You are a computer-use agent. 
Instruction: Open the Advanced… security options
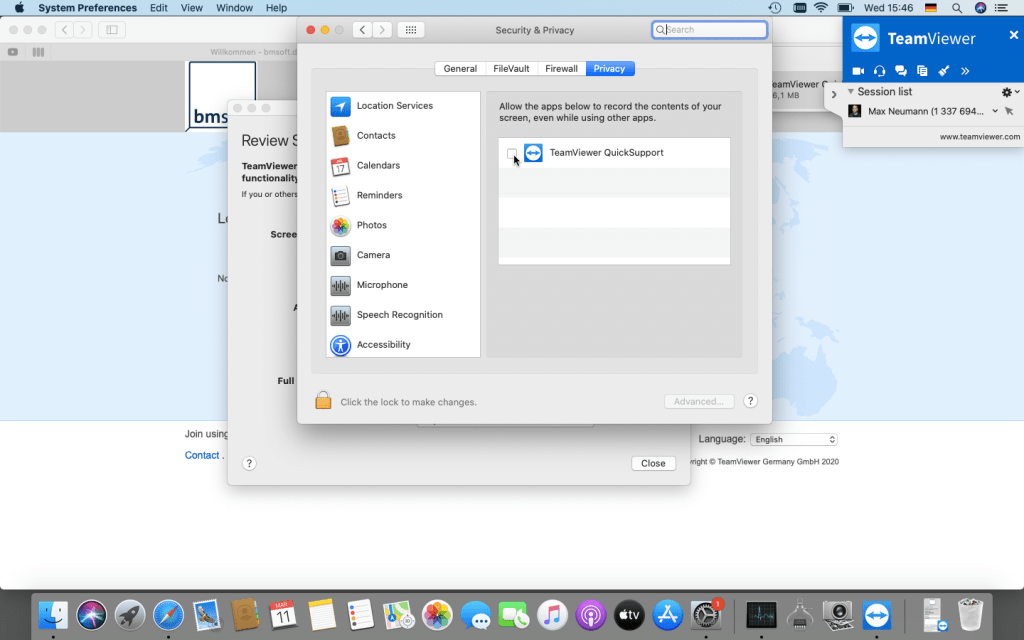pyautogui.click(x=699, y=402)
